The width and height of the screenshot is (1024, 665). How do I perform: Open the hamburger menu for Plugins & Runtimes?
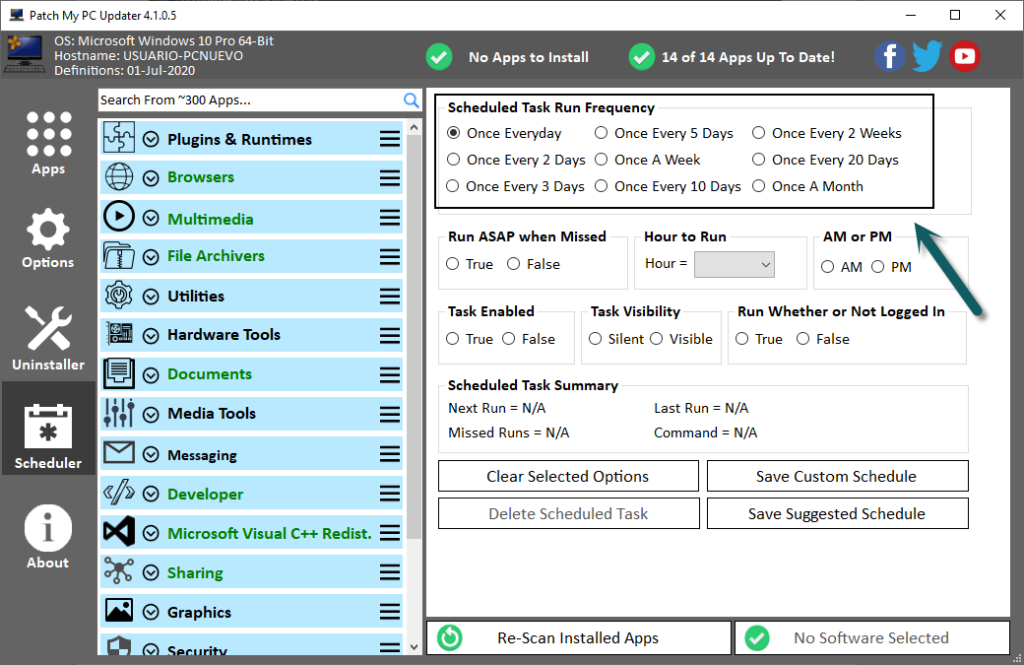tap(390, 138)
